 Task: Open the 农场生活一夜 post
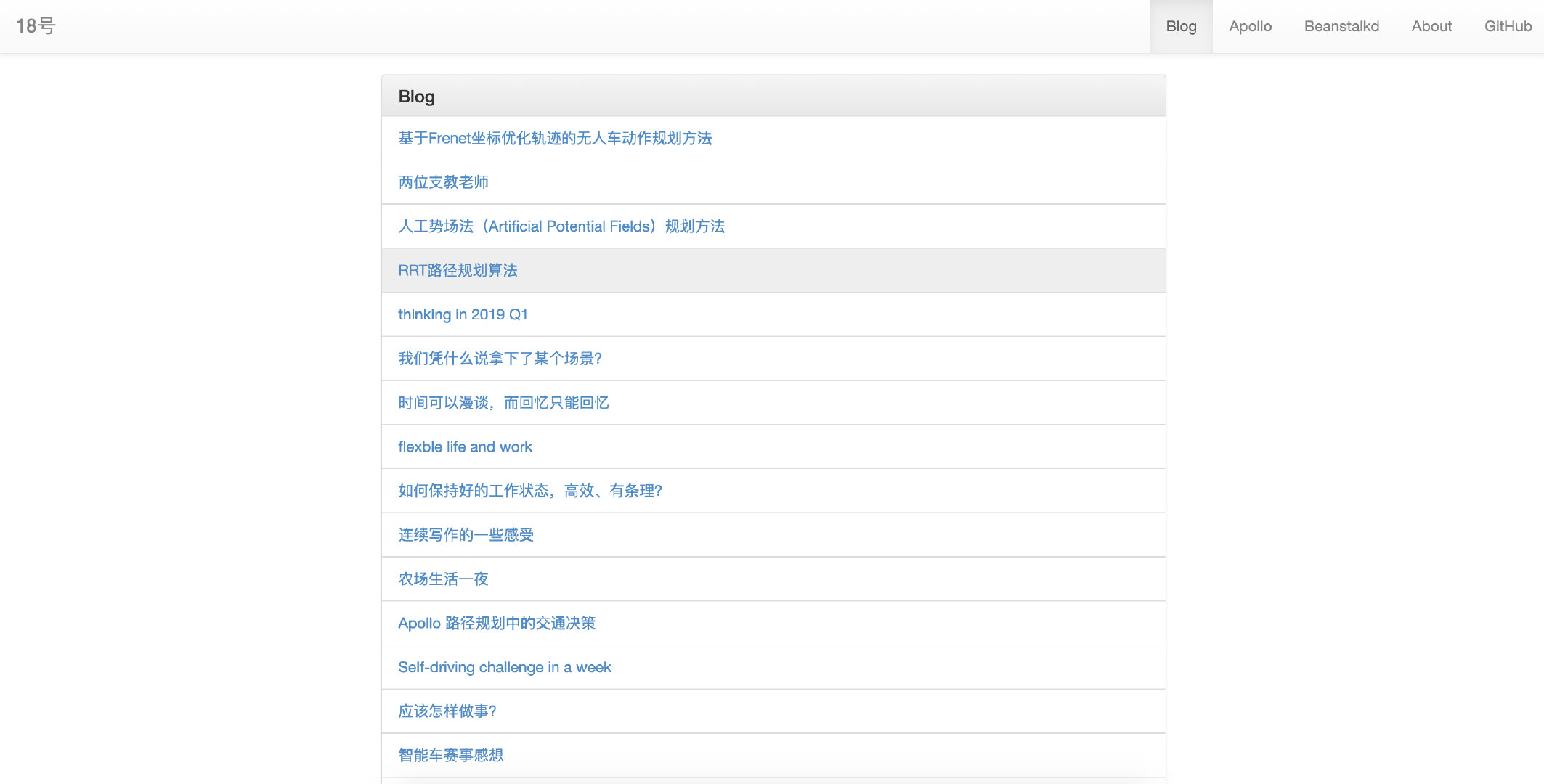pyautogui.click(x=443, y=579)
